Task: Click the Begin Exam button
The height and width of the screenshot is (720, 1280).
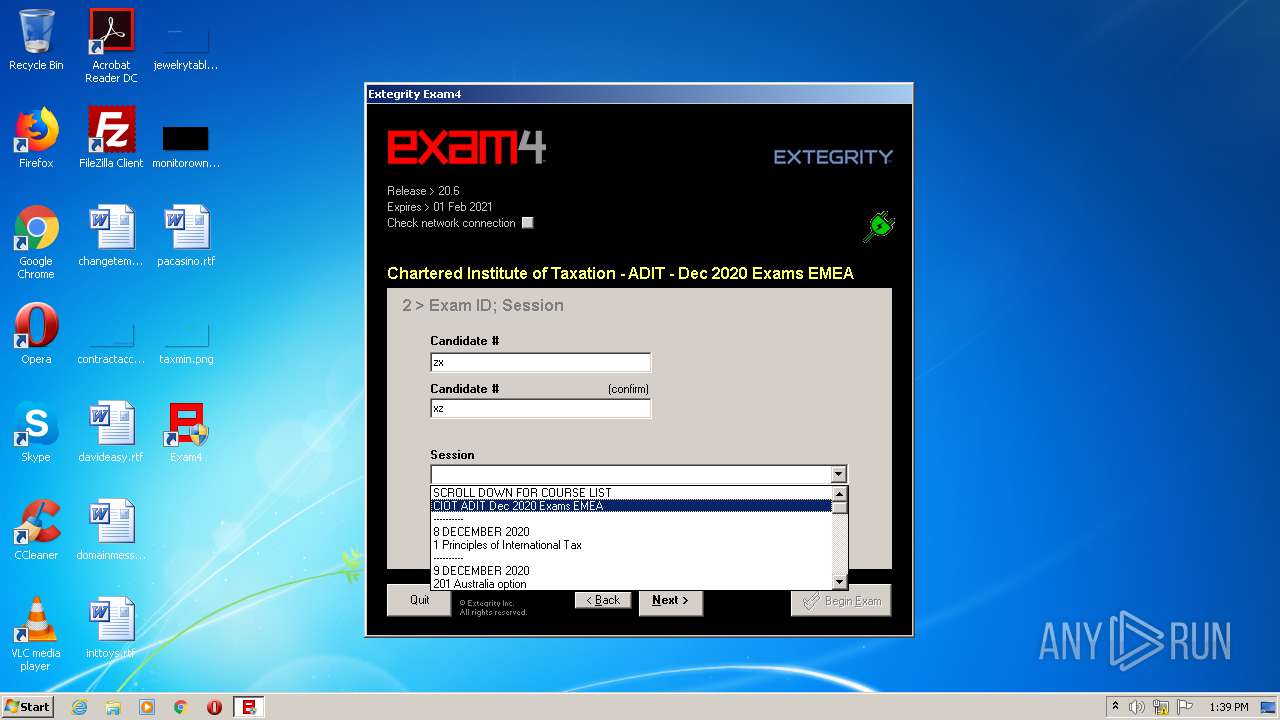Action: click(x=841, y=601)
